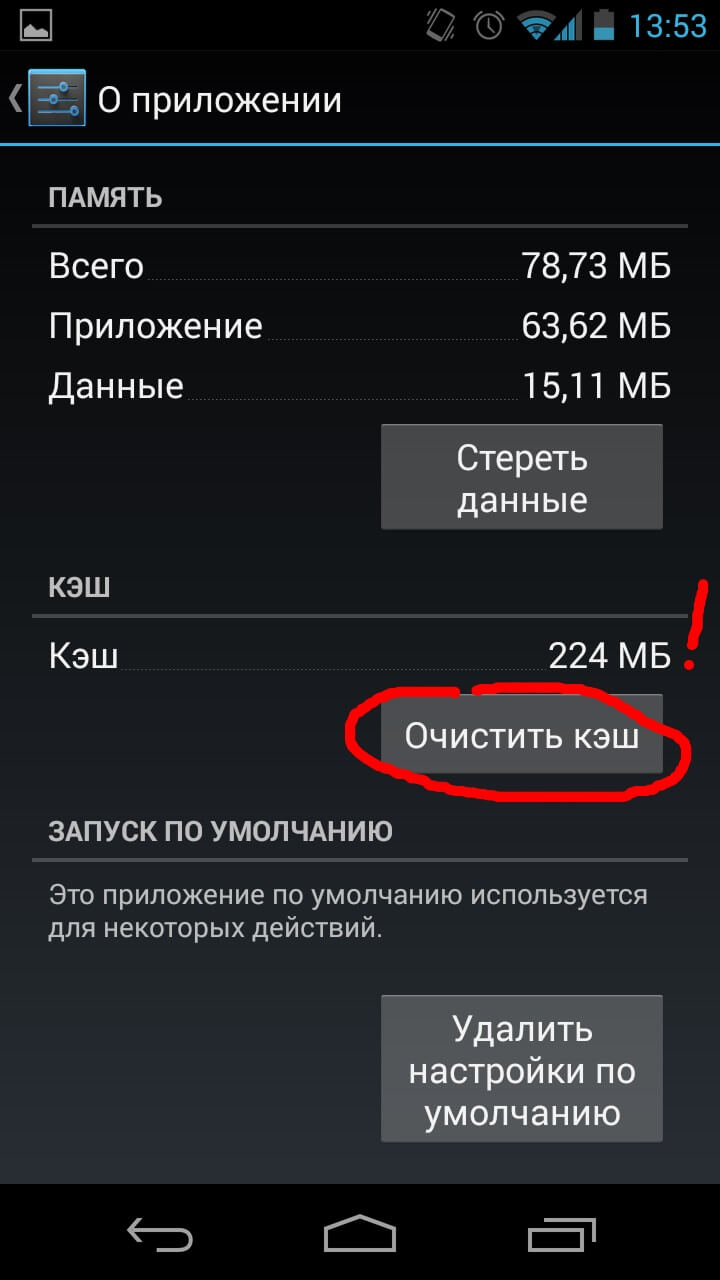Click the 'Стереть данные' button
Screen dimensions: 720x1280
(521, 478)
